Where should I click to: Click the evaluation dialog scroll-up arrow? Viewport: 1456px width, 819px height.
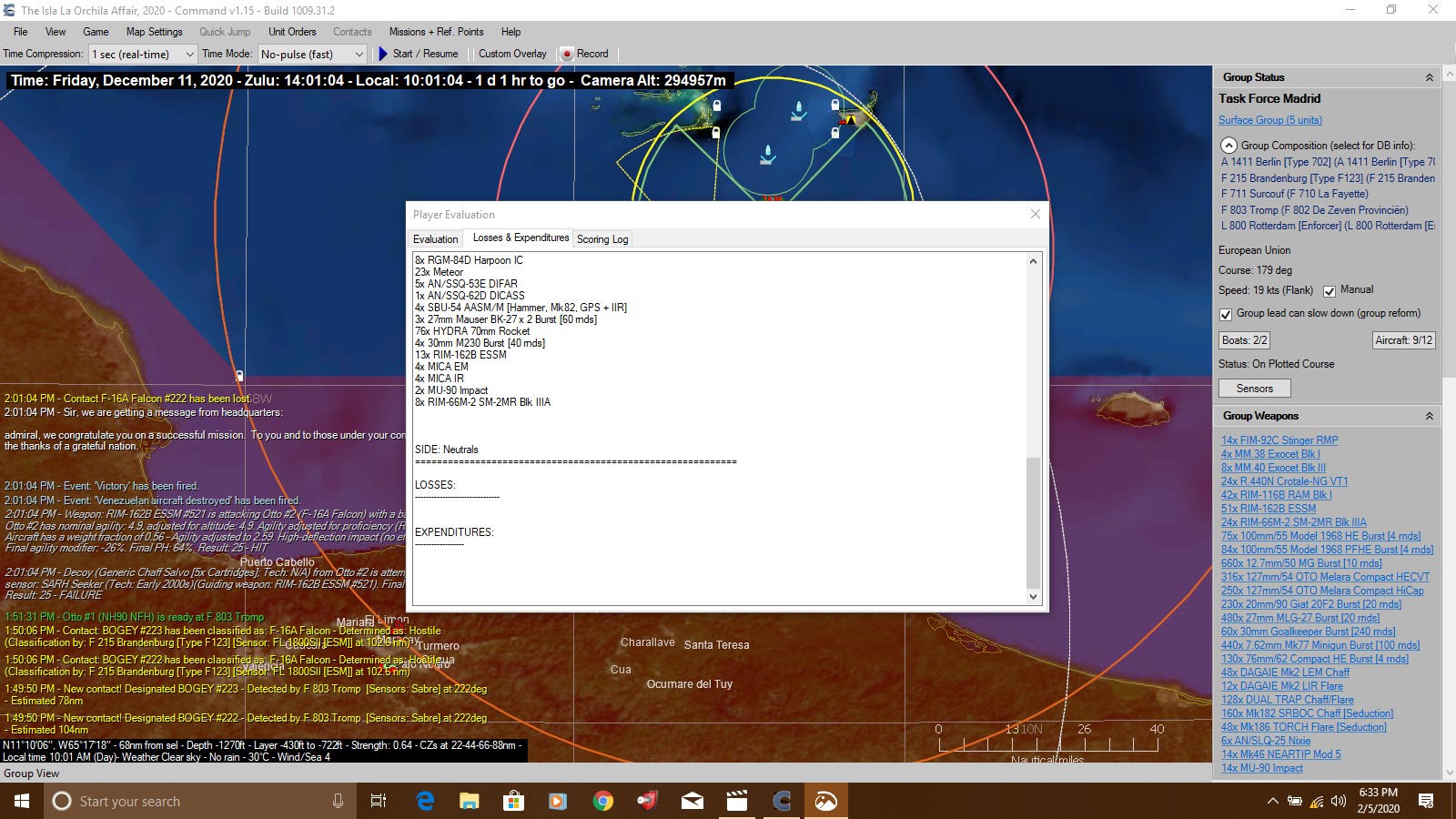click(1033, 261)
